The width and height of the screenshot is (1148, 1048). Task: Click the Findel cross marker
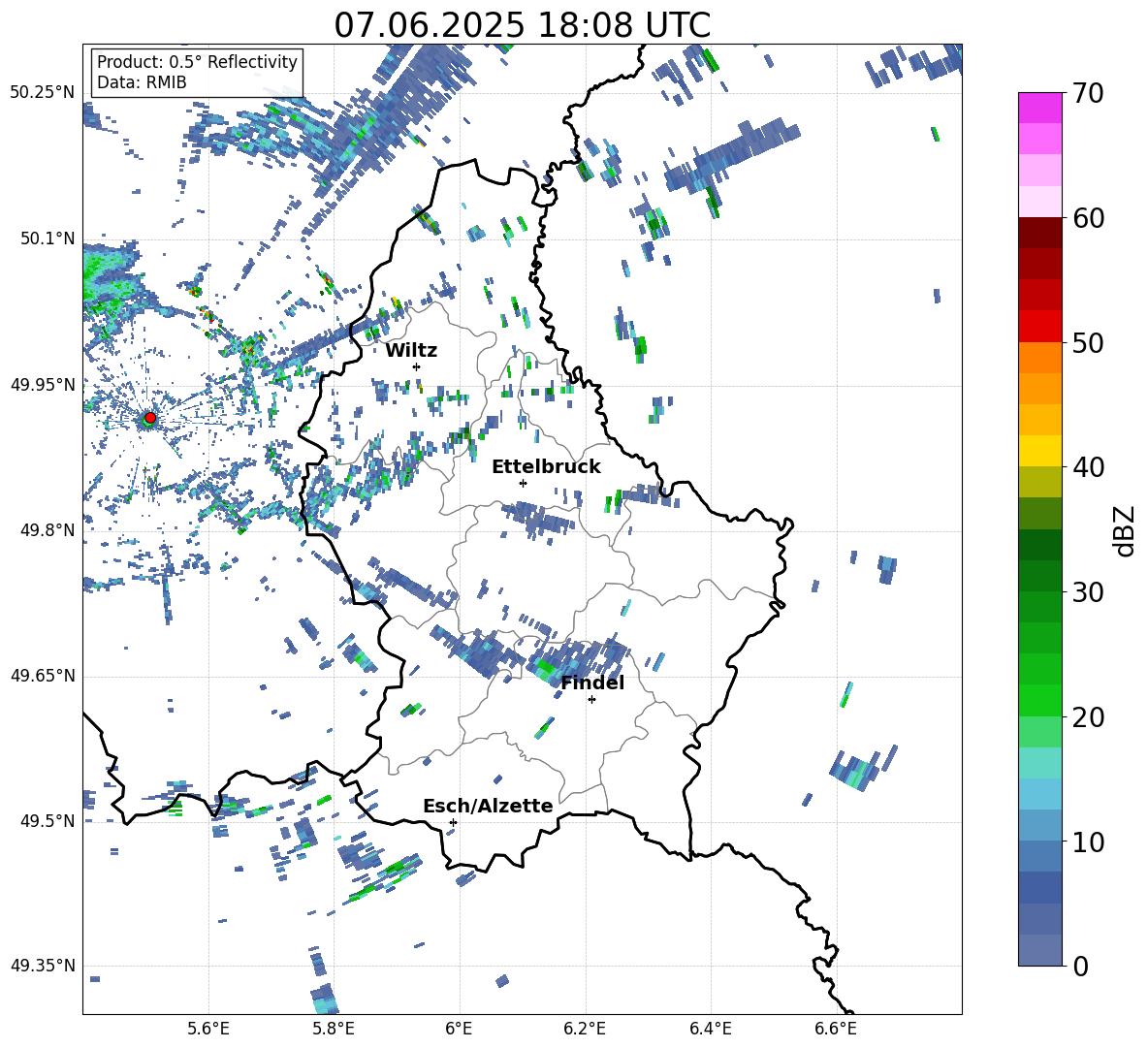pyautogui.click(x=591, y=700)
